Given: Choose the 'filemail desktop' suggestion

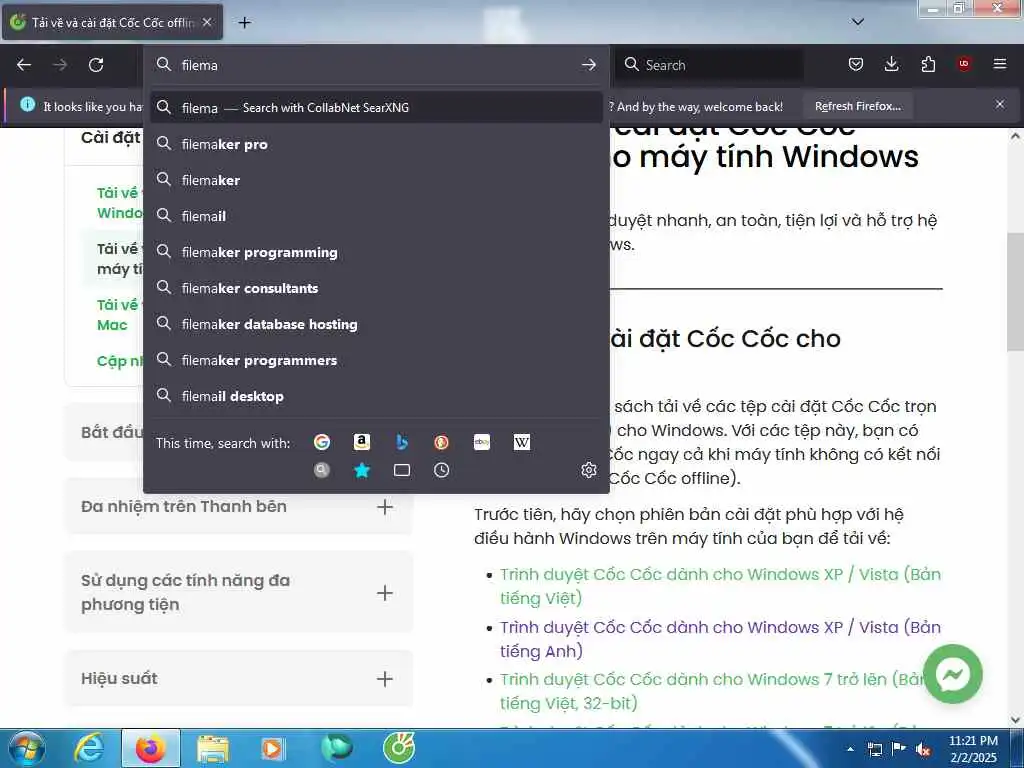Looking at the screenshot, I should tap(376, 396).
